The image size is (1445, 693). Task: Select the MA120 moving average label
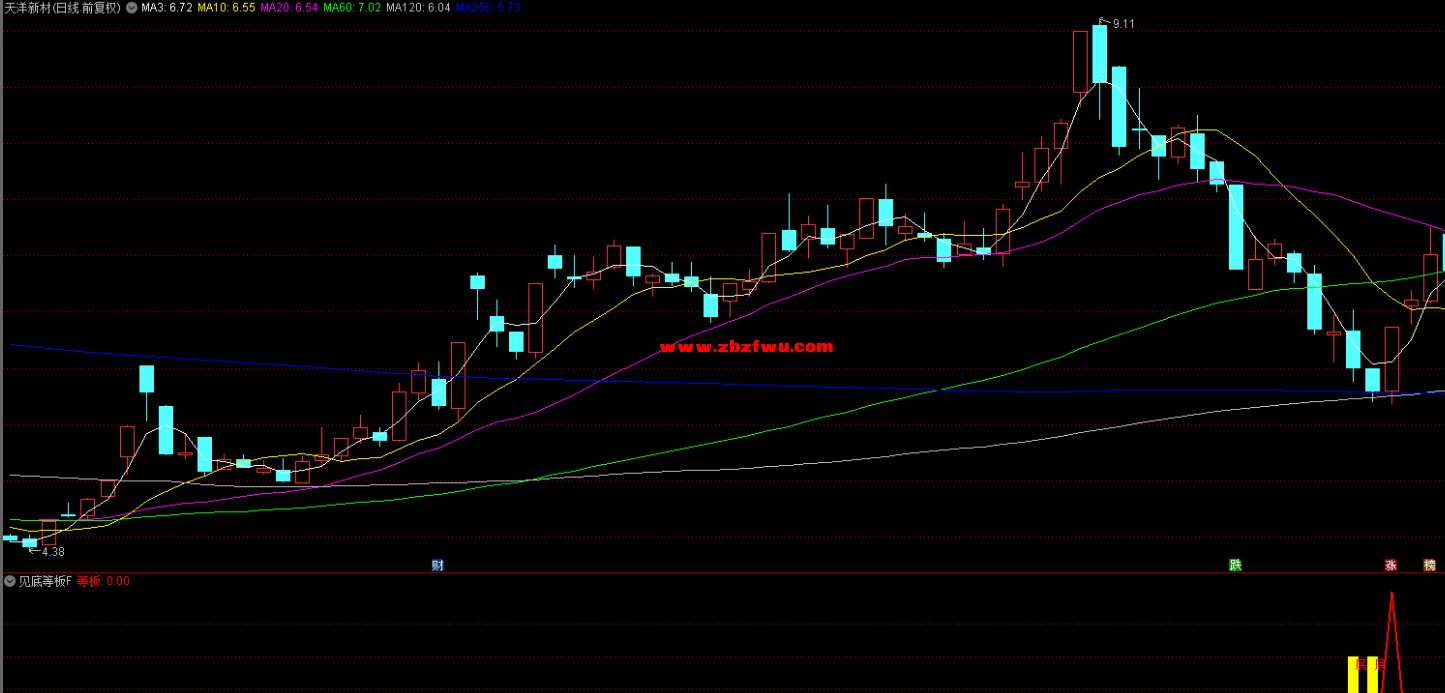[418, 8]
